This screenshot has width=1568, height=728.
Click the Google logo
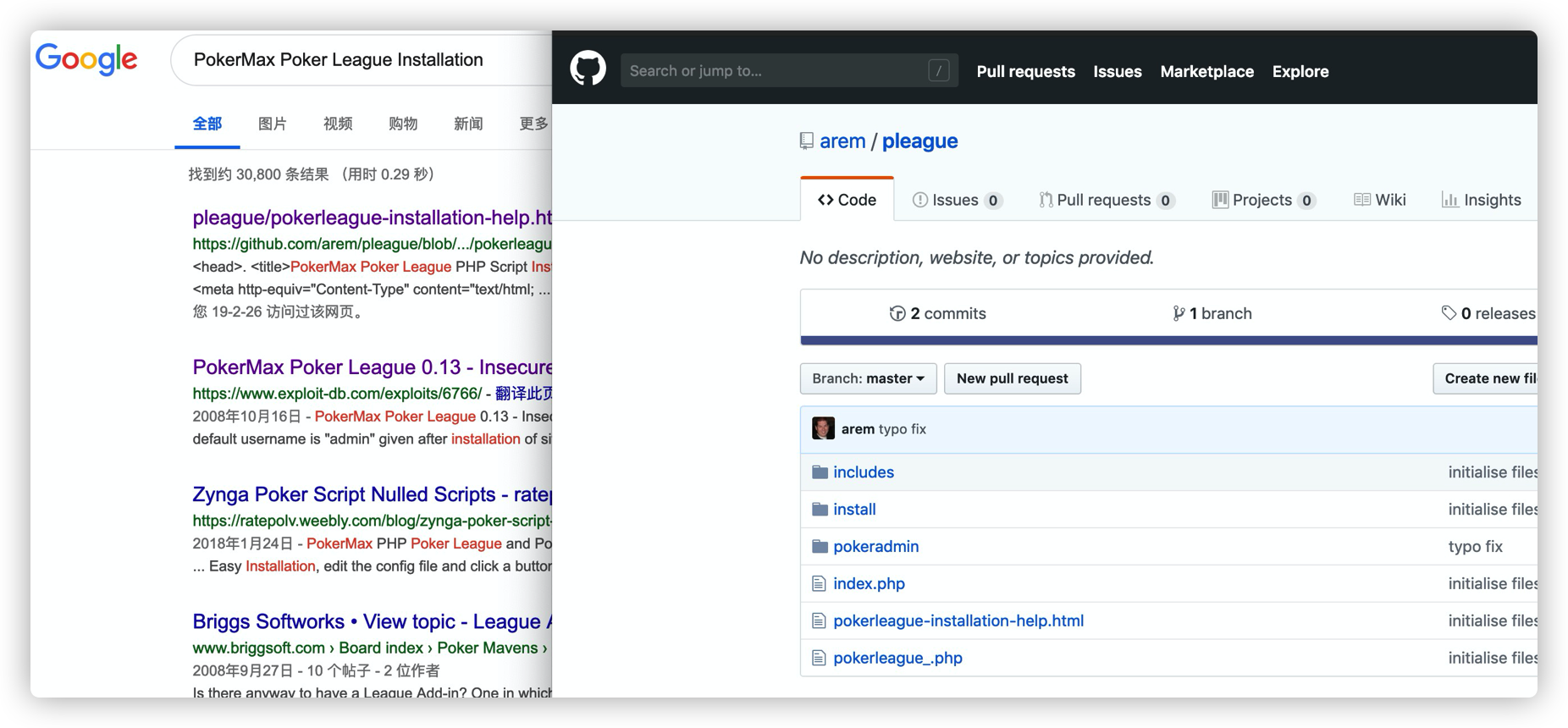click(86, 59)
